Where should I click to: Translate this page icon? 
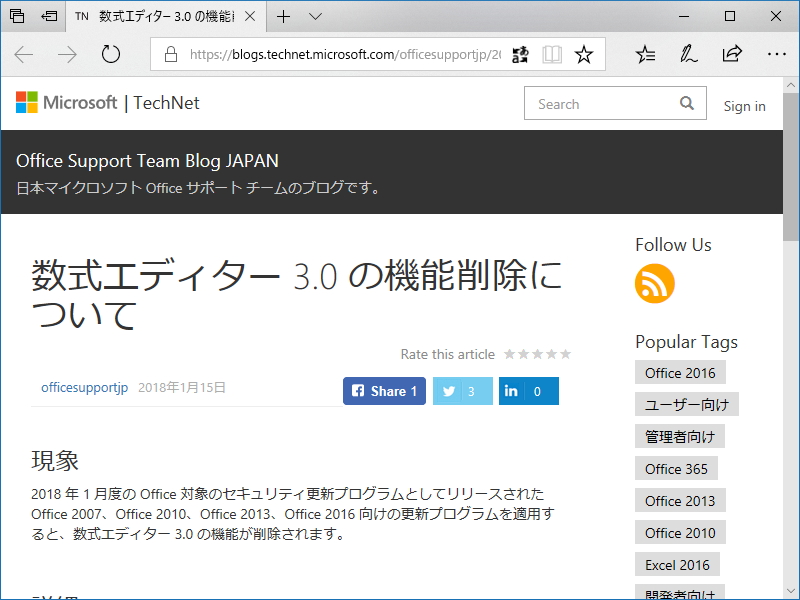point(520,54)
